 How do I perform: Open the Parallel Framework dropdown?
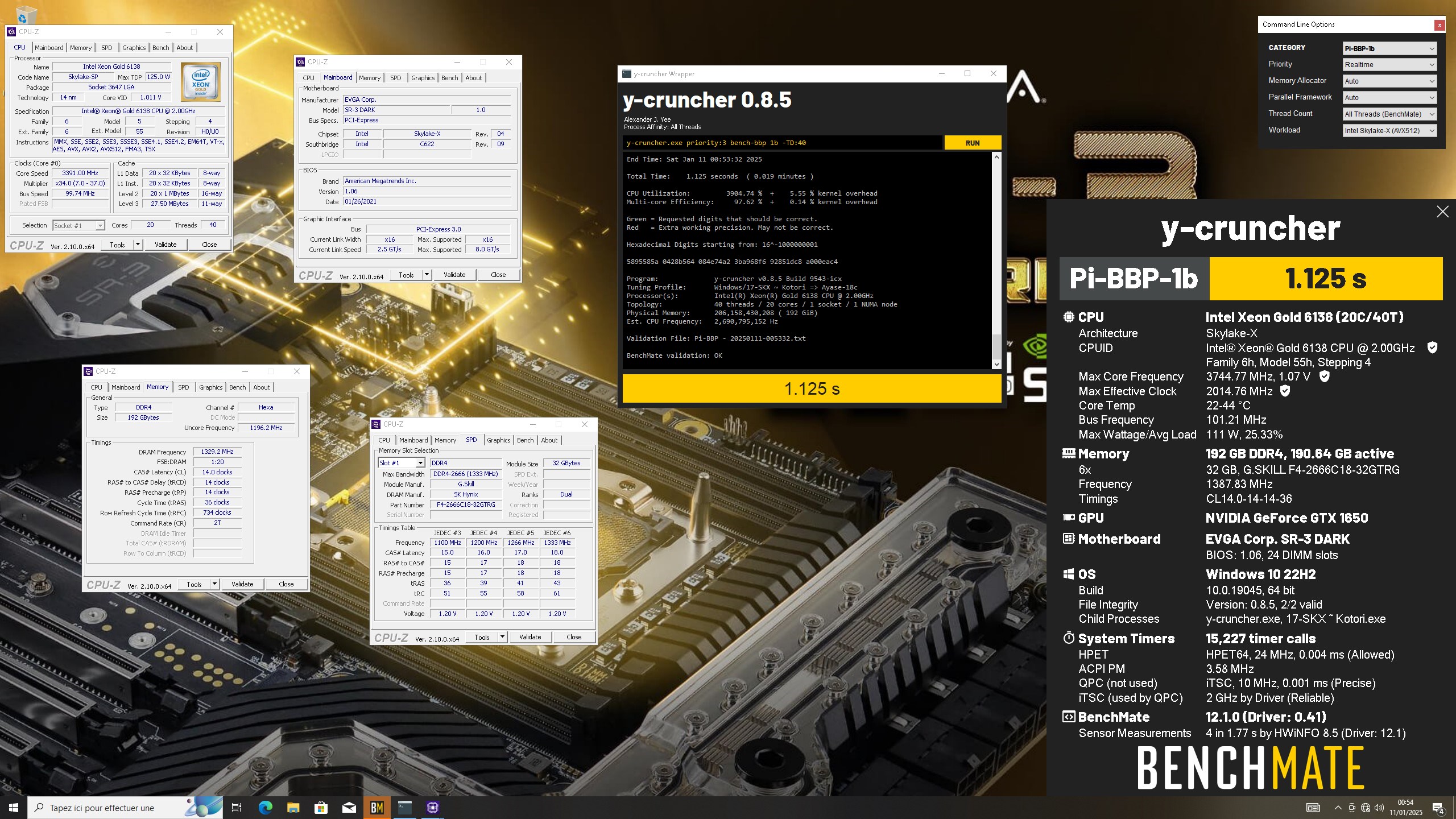pos(1389,98)
